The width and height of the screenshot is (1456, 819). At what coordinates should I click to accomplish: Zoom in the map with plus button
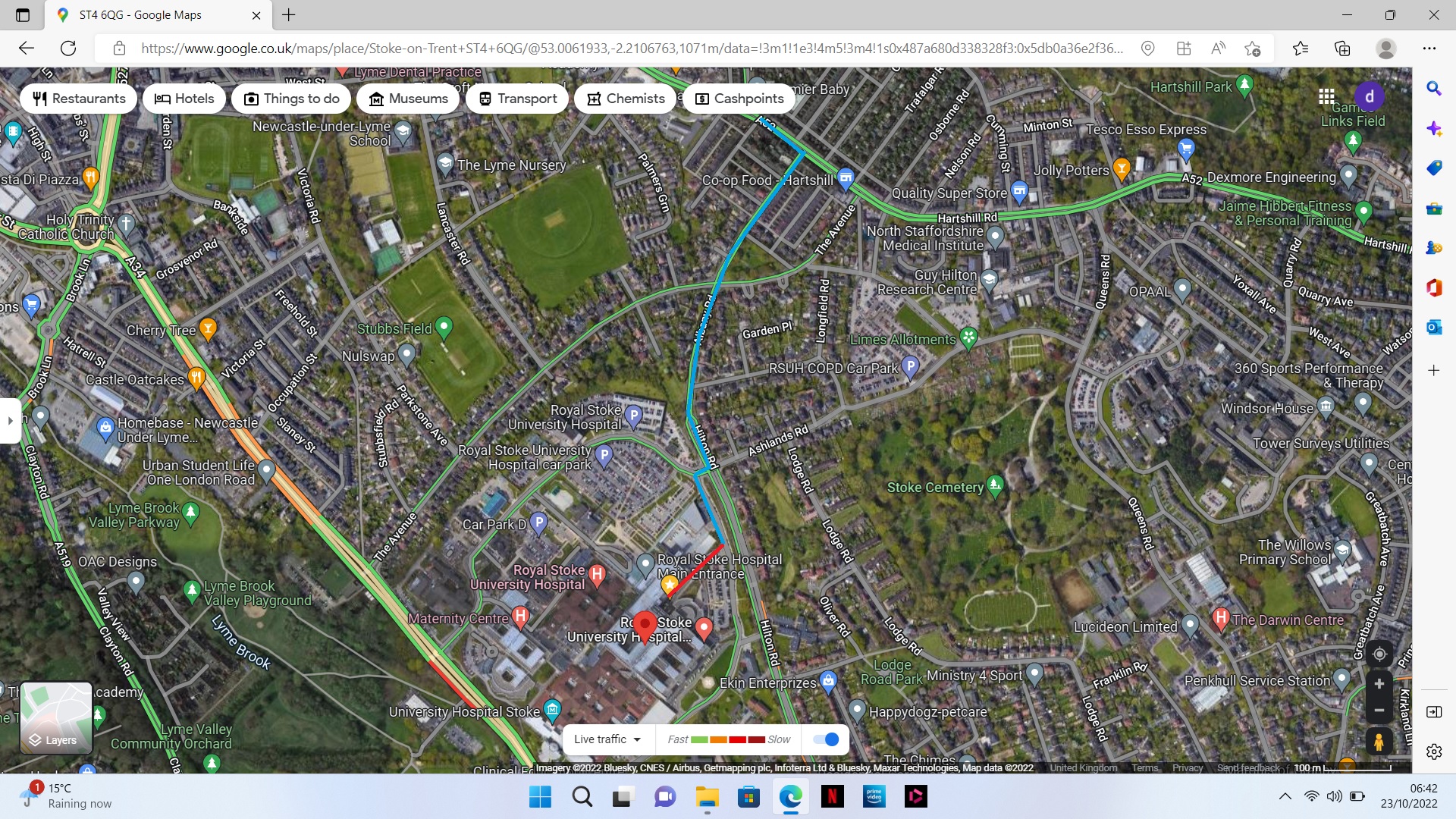(1379, 683)
